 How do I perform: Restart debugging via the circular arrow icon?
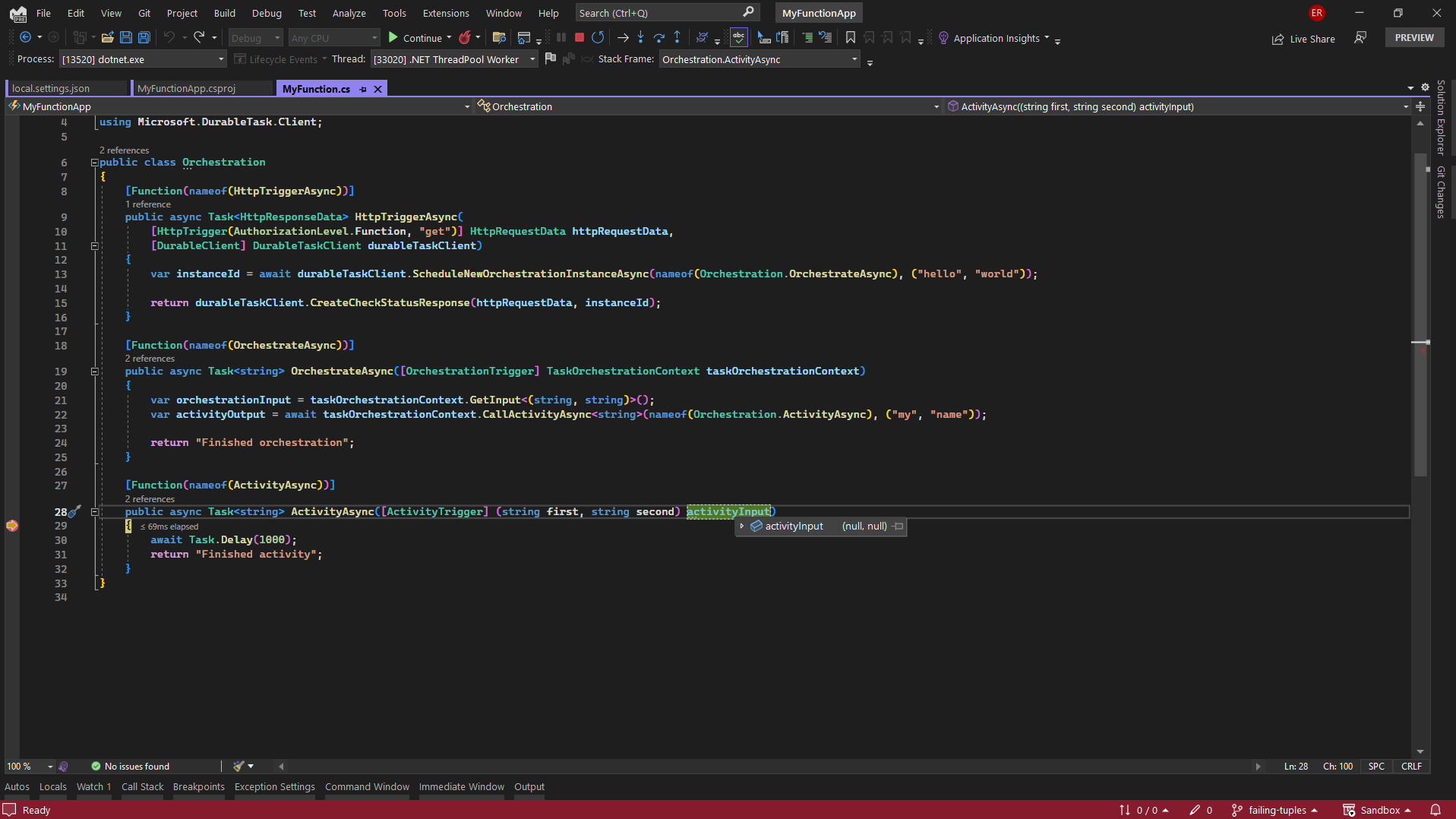coord(598,36)
